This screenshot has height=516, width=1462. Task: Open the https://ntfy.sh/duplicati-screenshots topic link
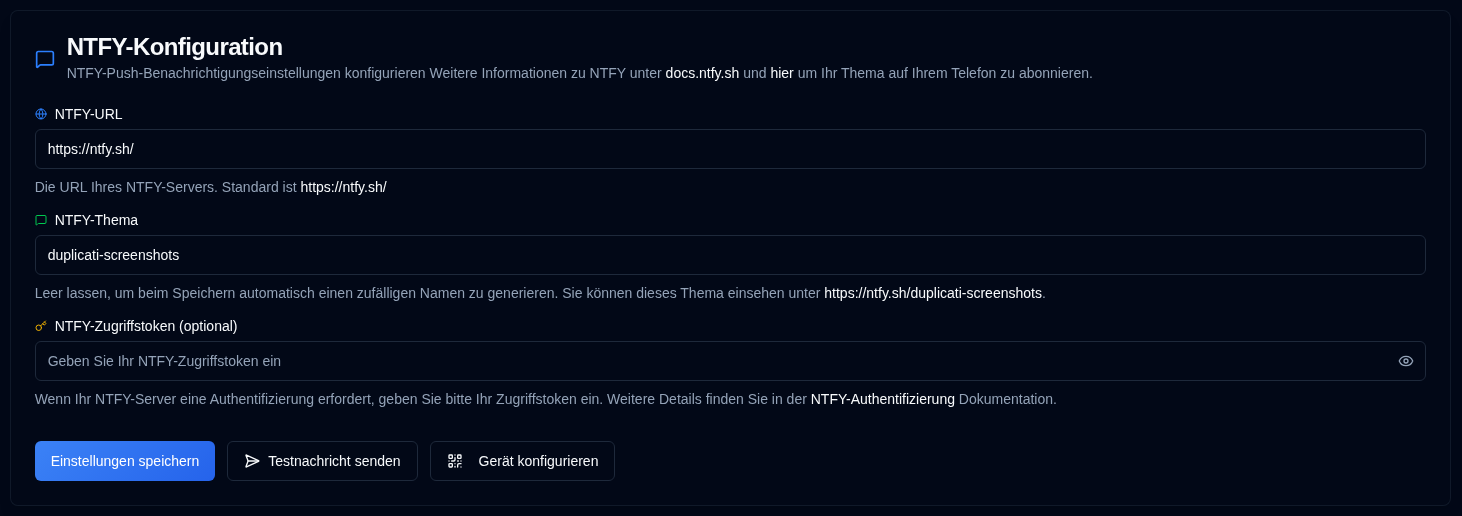coord(933,293)
